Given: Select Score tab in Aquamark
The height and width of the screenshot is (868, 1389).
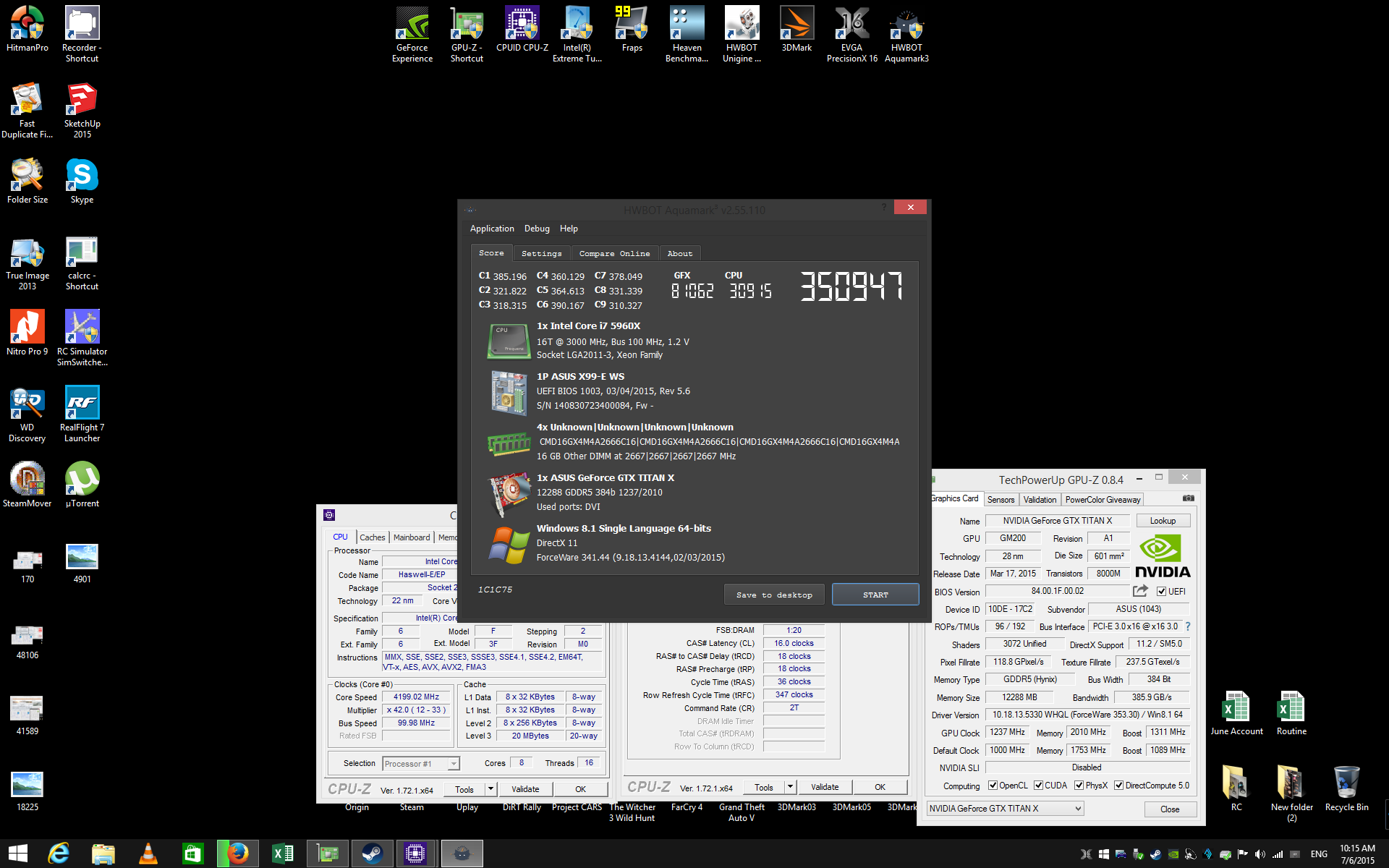Looking at the screenshot, I should pyautogui.click(x=491, y=253).
